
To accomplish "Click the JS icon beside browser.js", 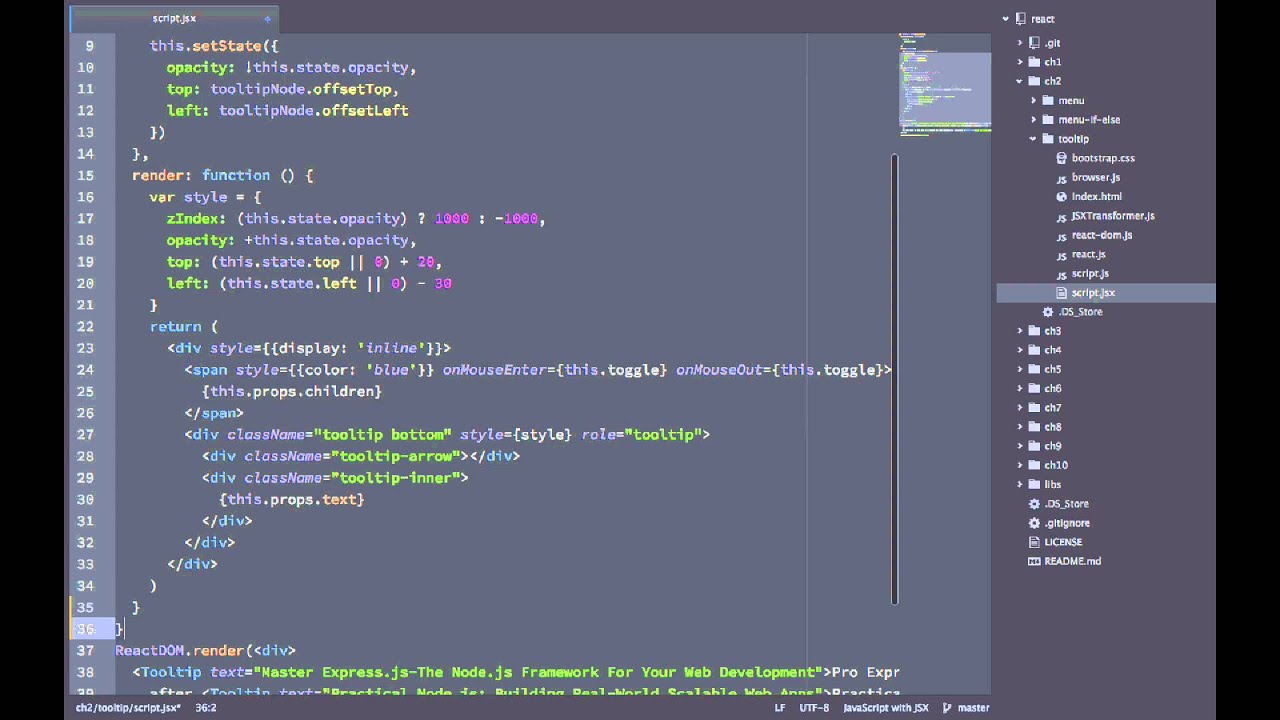I will pos(1062,178).
